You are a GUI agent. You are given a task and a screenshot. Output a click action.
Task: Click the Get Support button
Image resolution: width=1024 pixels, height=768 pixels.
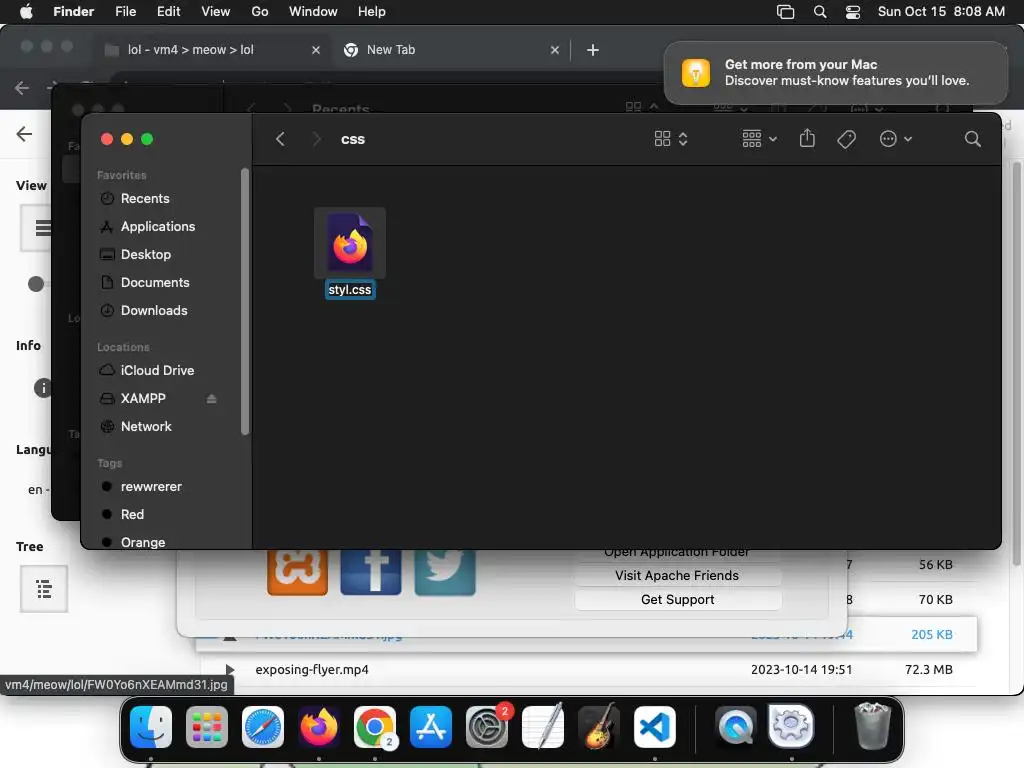pyautogui.click(x=677, y=600)
